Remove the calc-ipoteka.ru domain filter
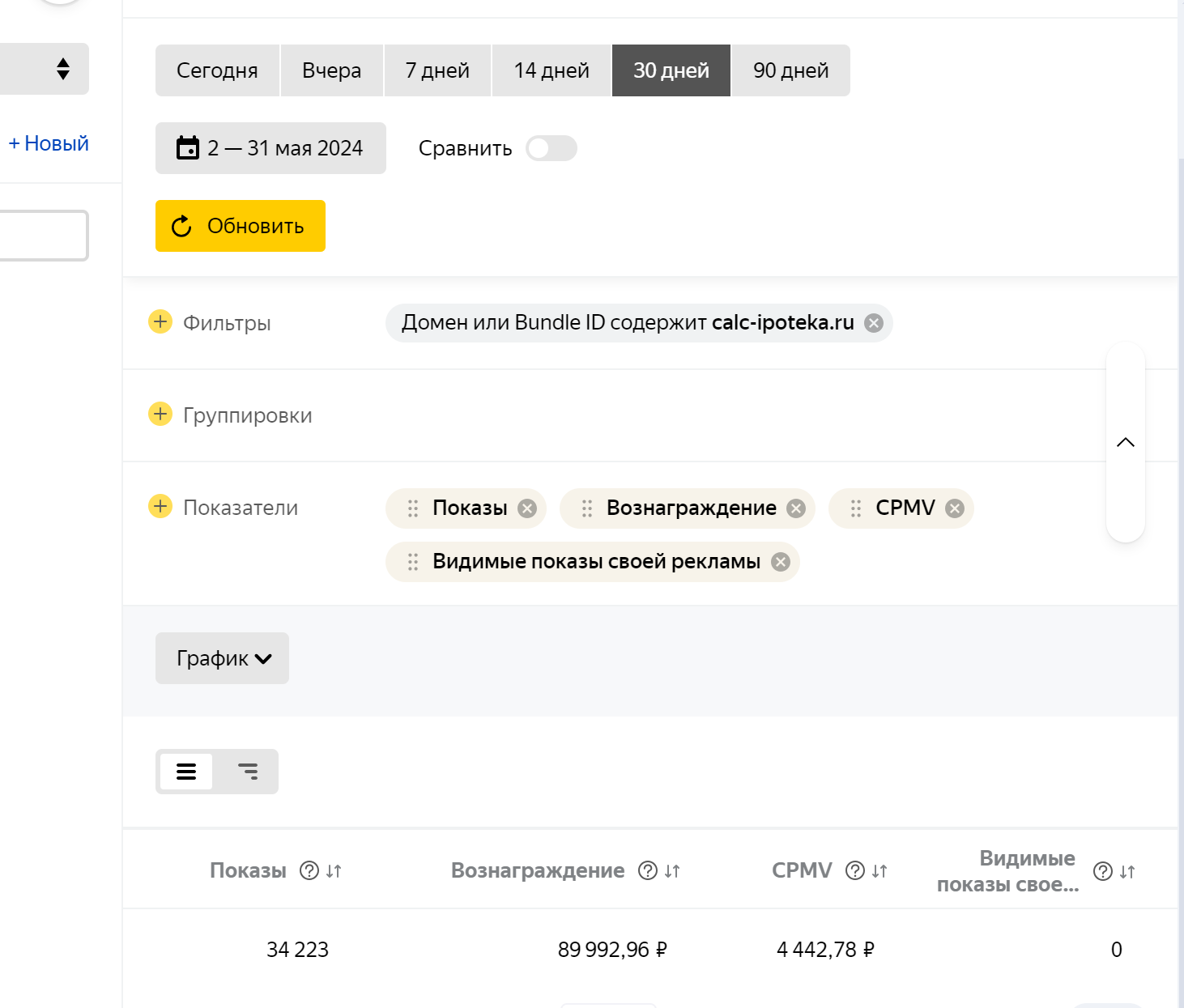The height and width of the screenshot is (1008, 1184). tap(874, 323)
